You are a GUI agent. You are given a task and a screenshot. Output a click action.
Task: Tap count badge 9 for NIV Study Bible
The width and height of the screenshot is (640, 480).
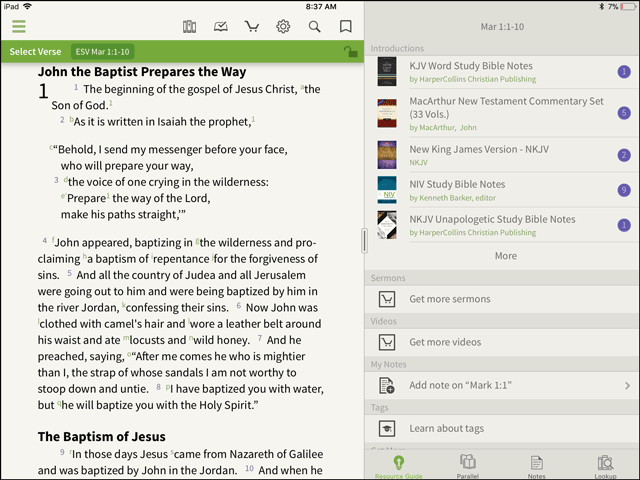624,190
